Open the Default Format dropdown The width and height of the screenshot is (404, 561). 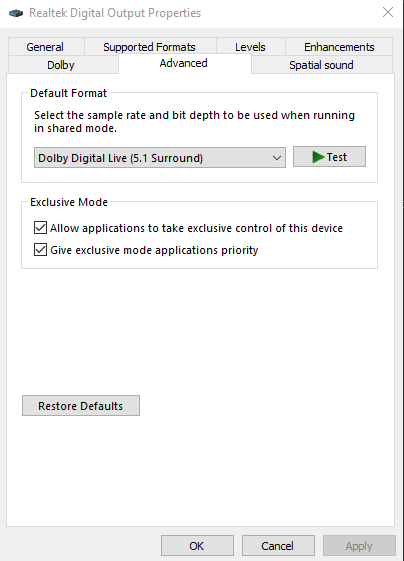pyautogui.click(x=160, y=157)
